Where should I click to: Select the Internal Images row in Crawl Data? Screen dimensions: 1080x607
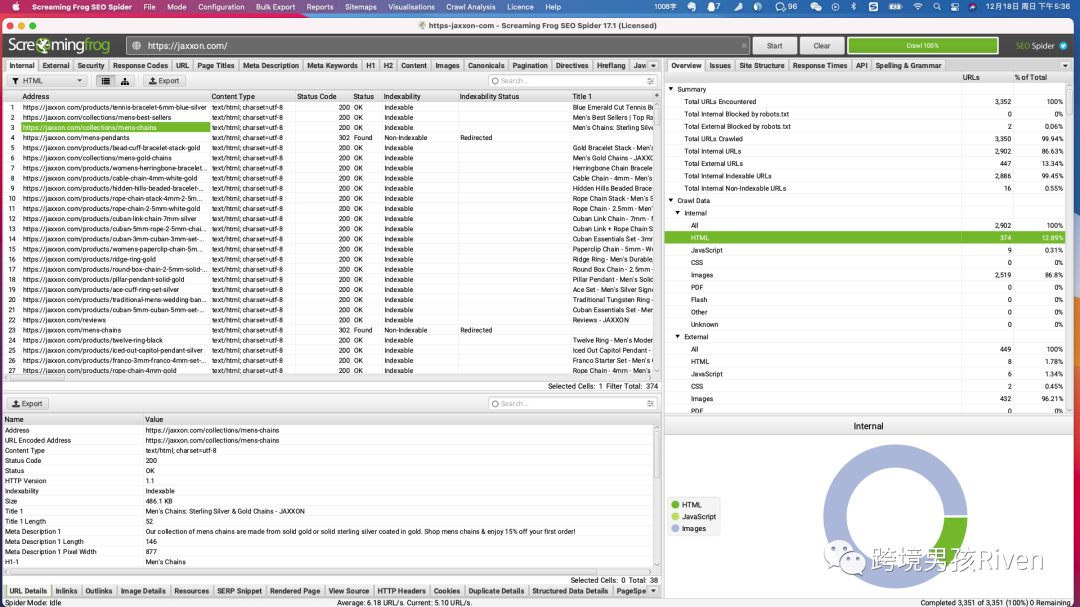pos(866,275)
